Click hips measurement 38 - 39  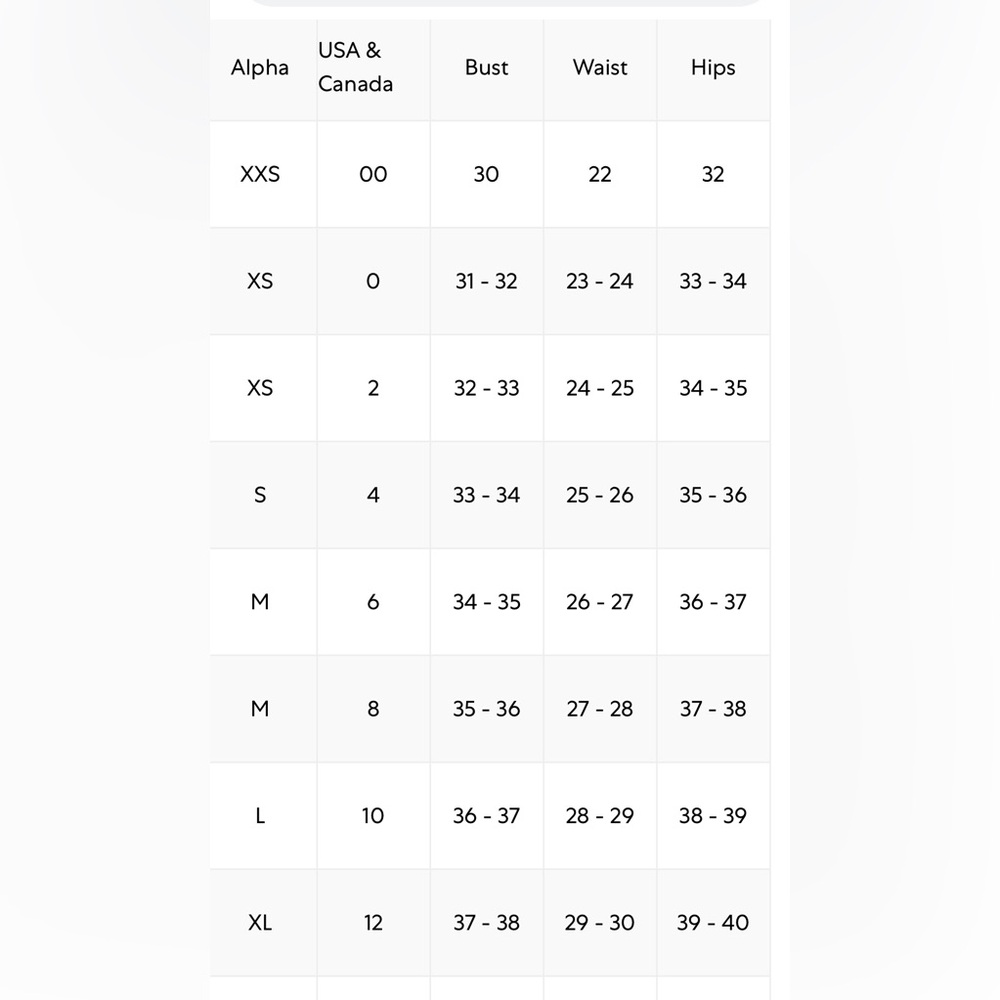pos(713,816)
